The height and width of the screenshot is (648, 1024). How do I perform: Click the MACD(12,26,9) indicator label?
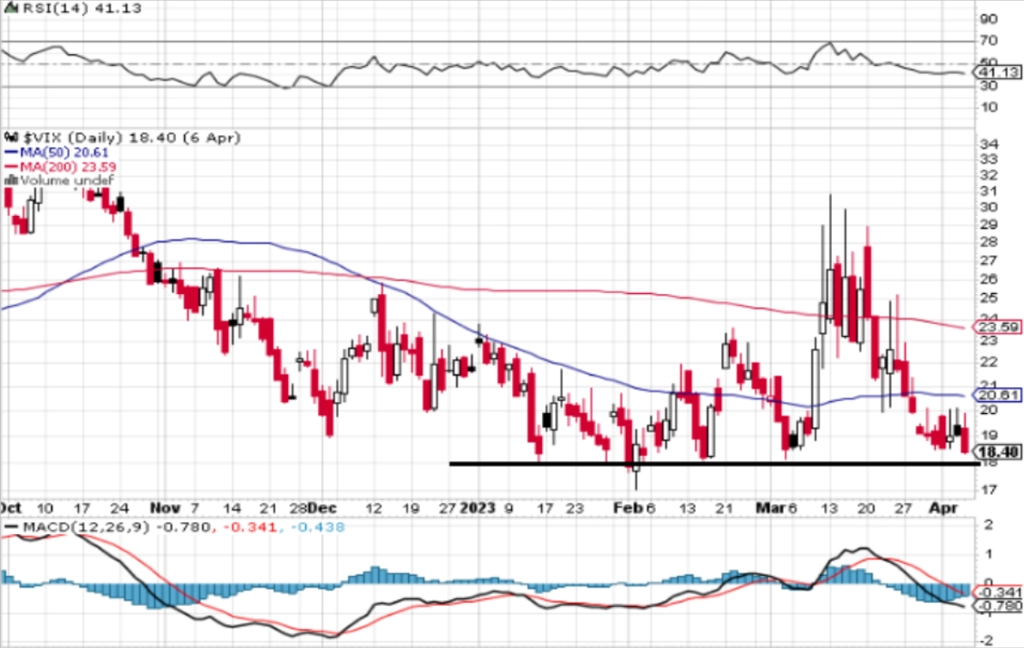(x=62, y=526)
